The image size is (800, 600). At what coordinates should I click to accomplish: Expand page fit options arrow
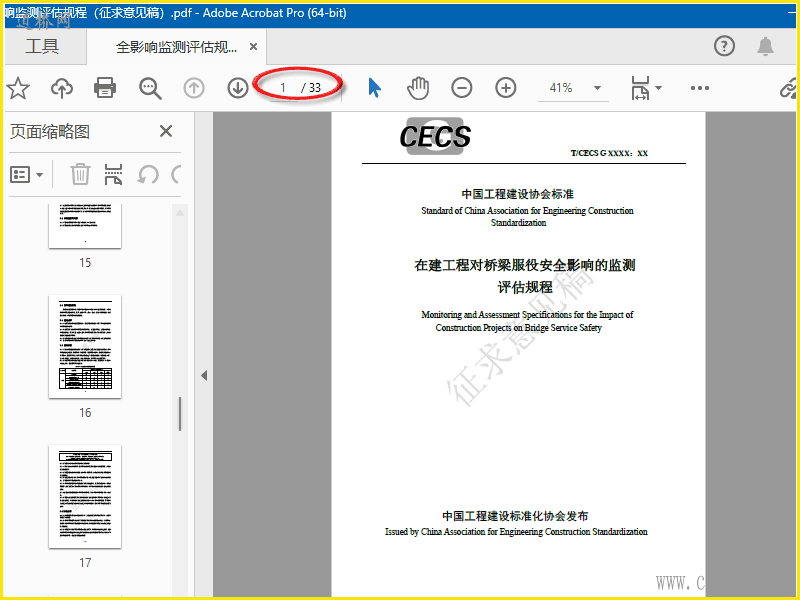point(658,88)
